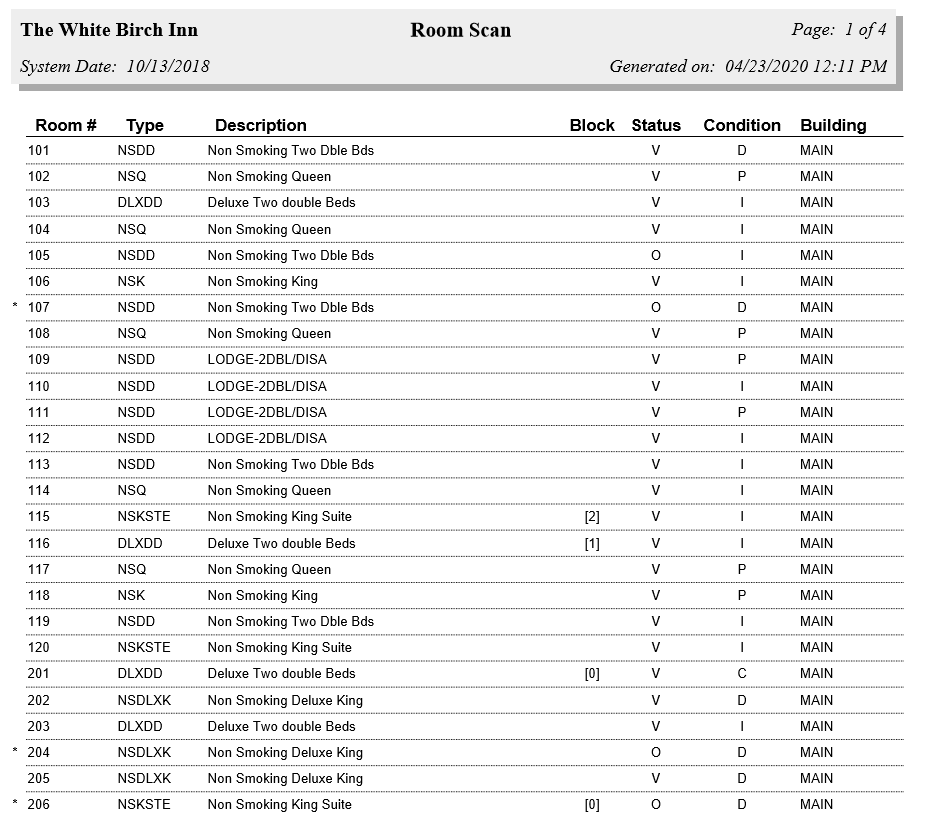The height and width of the screenshot is (816, 925).
Task: Click 'Non Smoking Deluxe King' in room 205 row
Action: 285,778
